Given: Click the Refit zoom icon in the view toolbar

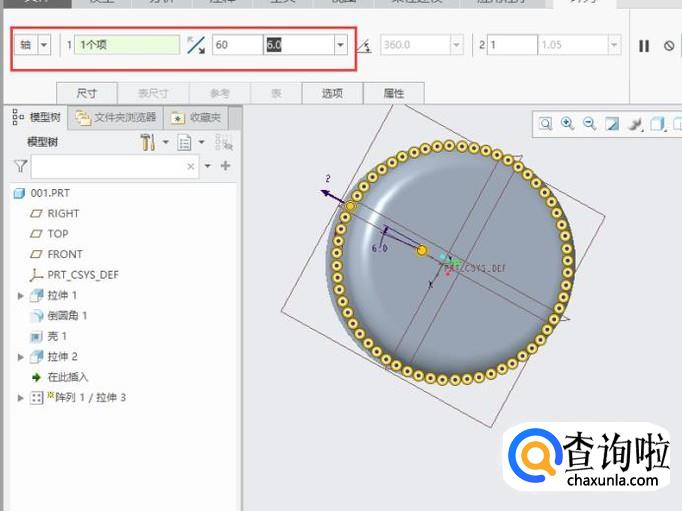Looking at the screenshot, I should (x=546, y=124).
